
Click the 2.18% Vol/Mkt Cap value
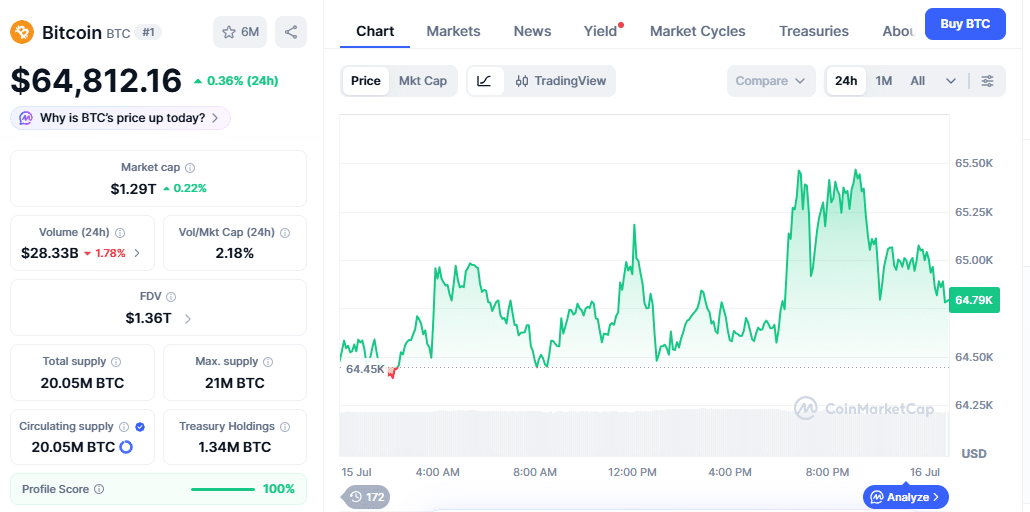click(235, 253)
